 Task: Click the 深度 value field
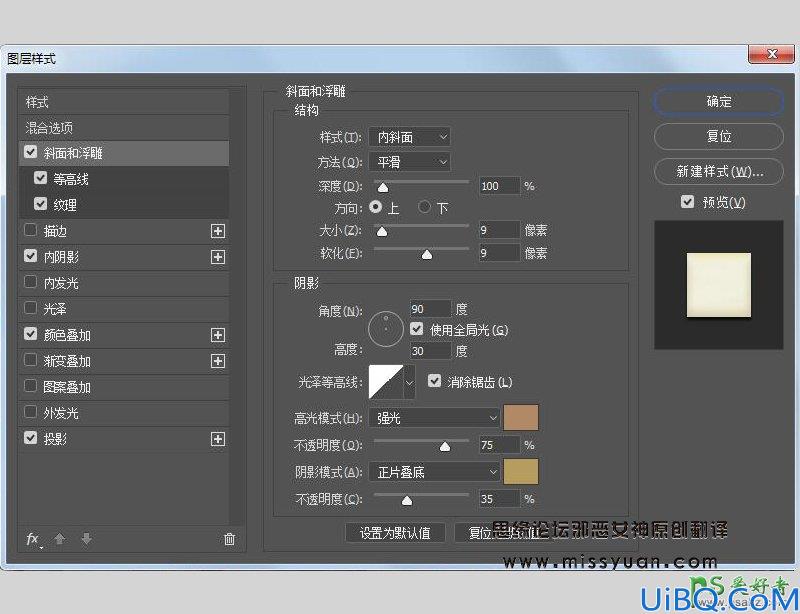click(499, 186)
